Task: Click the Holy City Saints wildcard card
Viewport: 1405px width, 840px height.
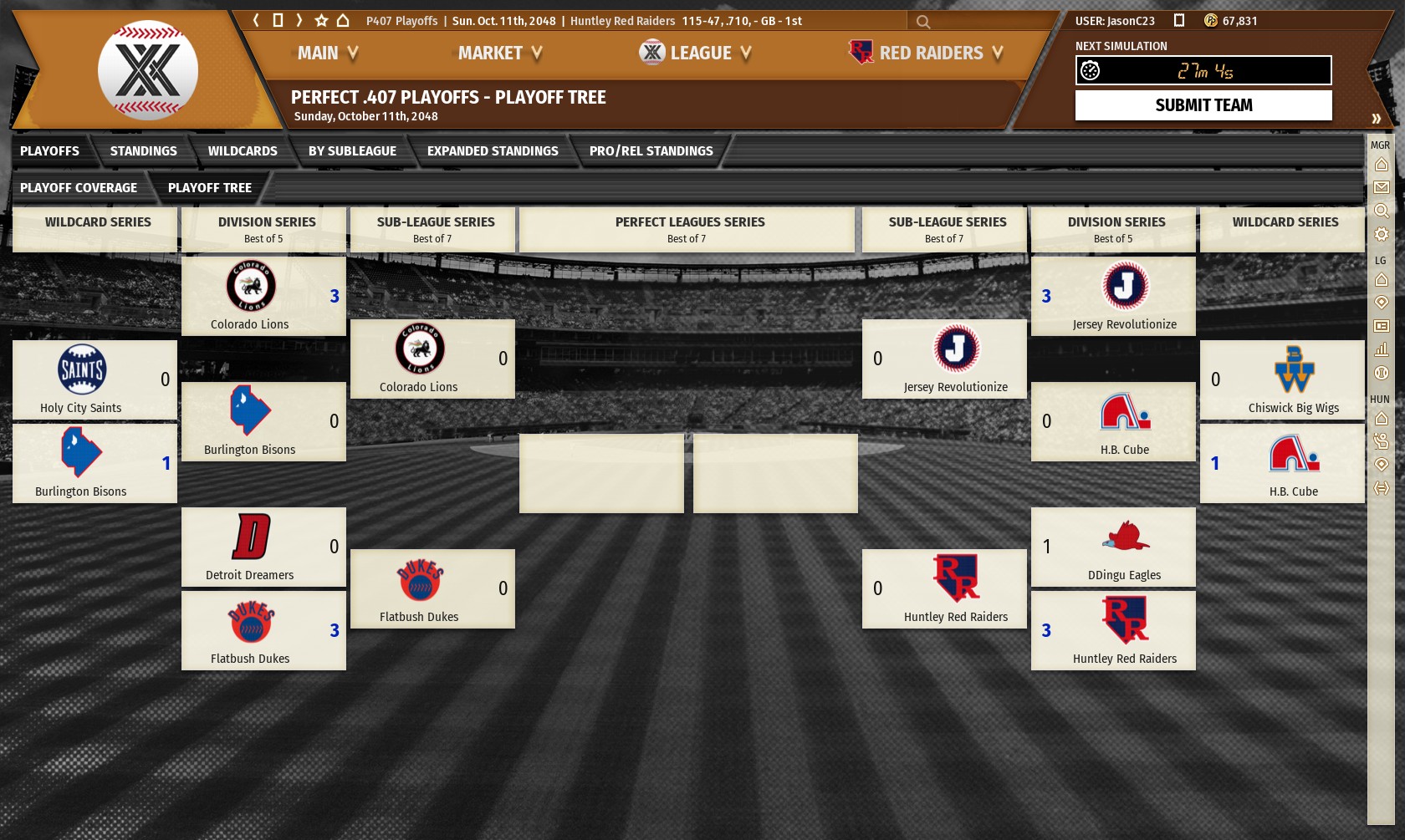Action: coord(95,379)
